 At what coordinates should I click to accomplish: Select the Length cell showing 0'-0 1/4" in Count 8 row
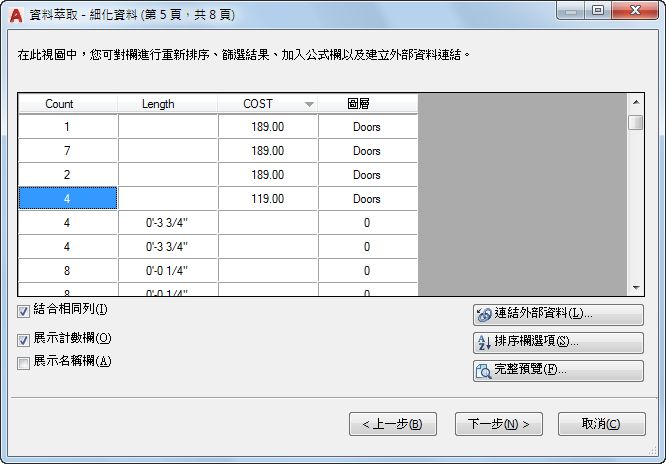168,271
